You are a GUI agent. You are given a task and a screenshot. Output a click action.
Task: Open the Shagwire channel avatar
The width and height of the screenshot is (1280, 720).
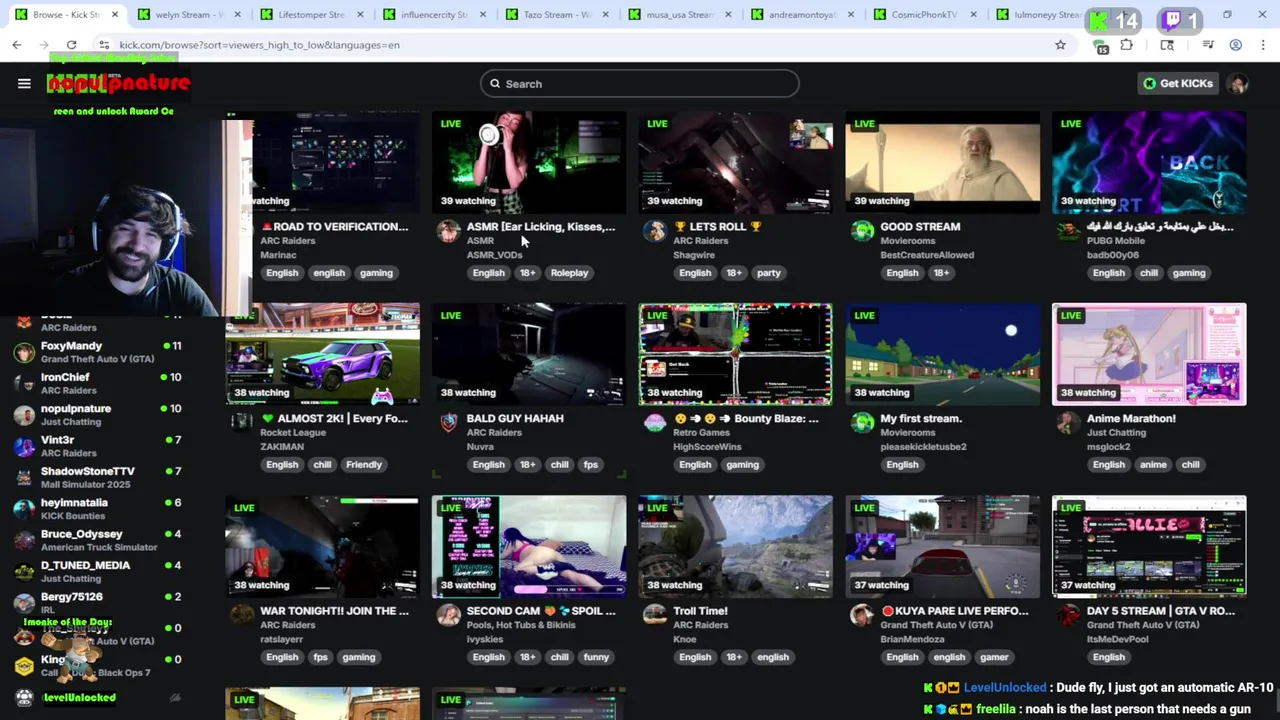(655, 232)
